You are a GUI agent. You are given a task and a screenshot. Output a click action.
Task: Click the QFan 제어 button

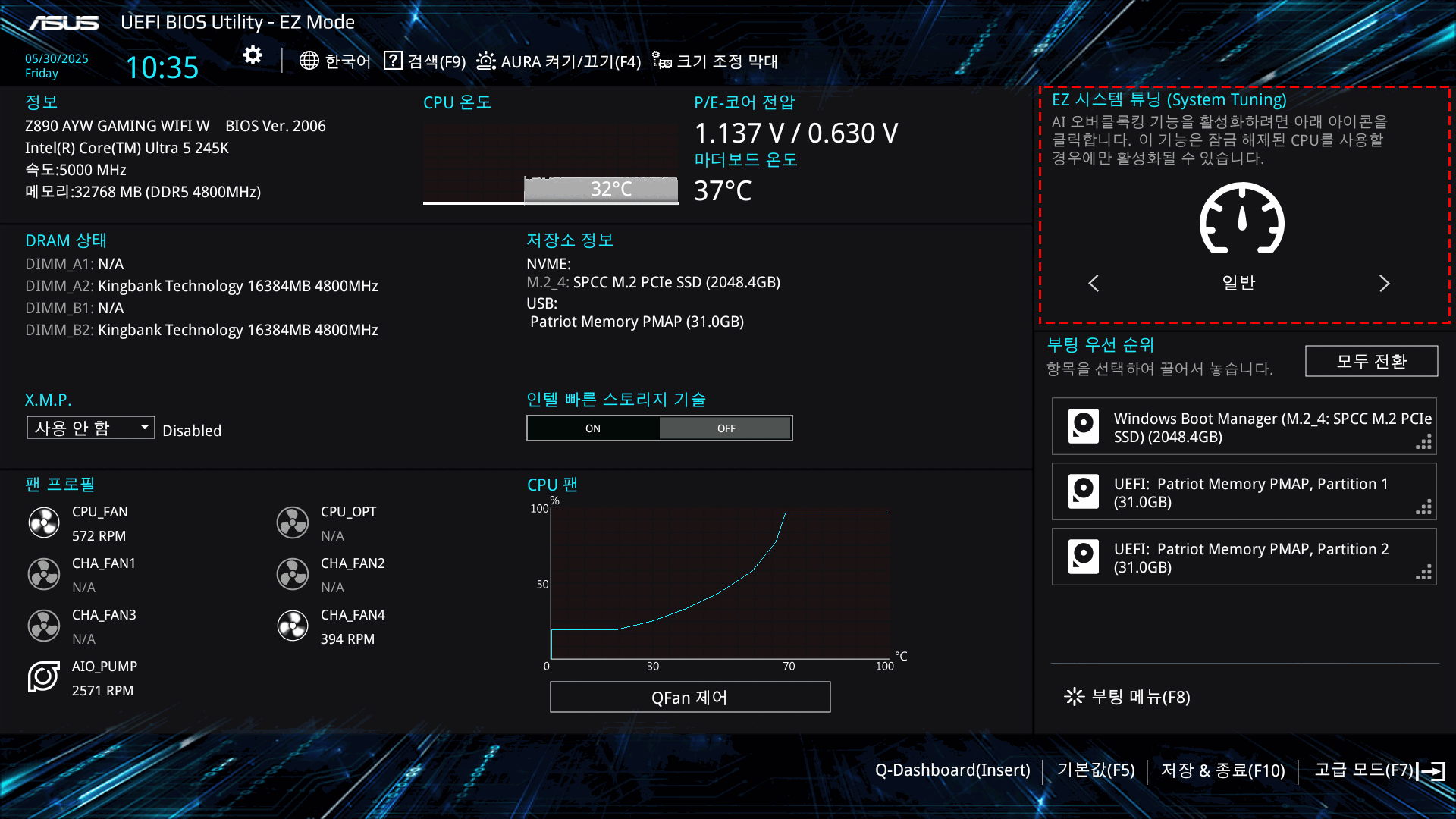click(x=689, y=697)
